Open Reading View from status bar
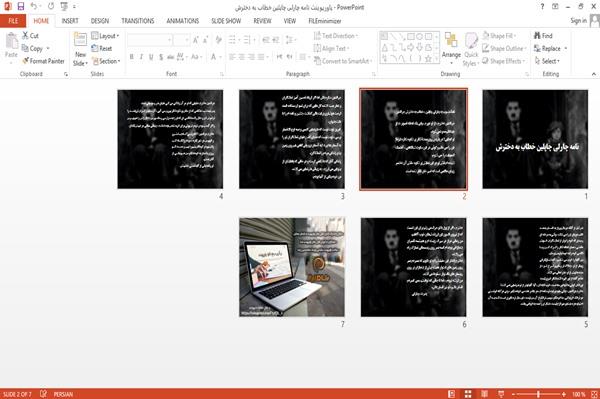Image resolution: width=600 pixels, height=399 pixels. (484, 394)
